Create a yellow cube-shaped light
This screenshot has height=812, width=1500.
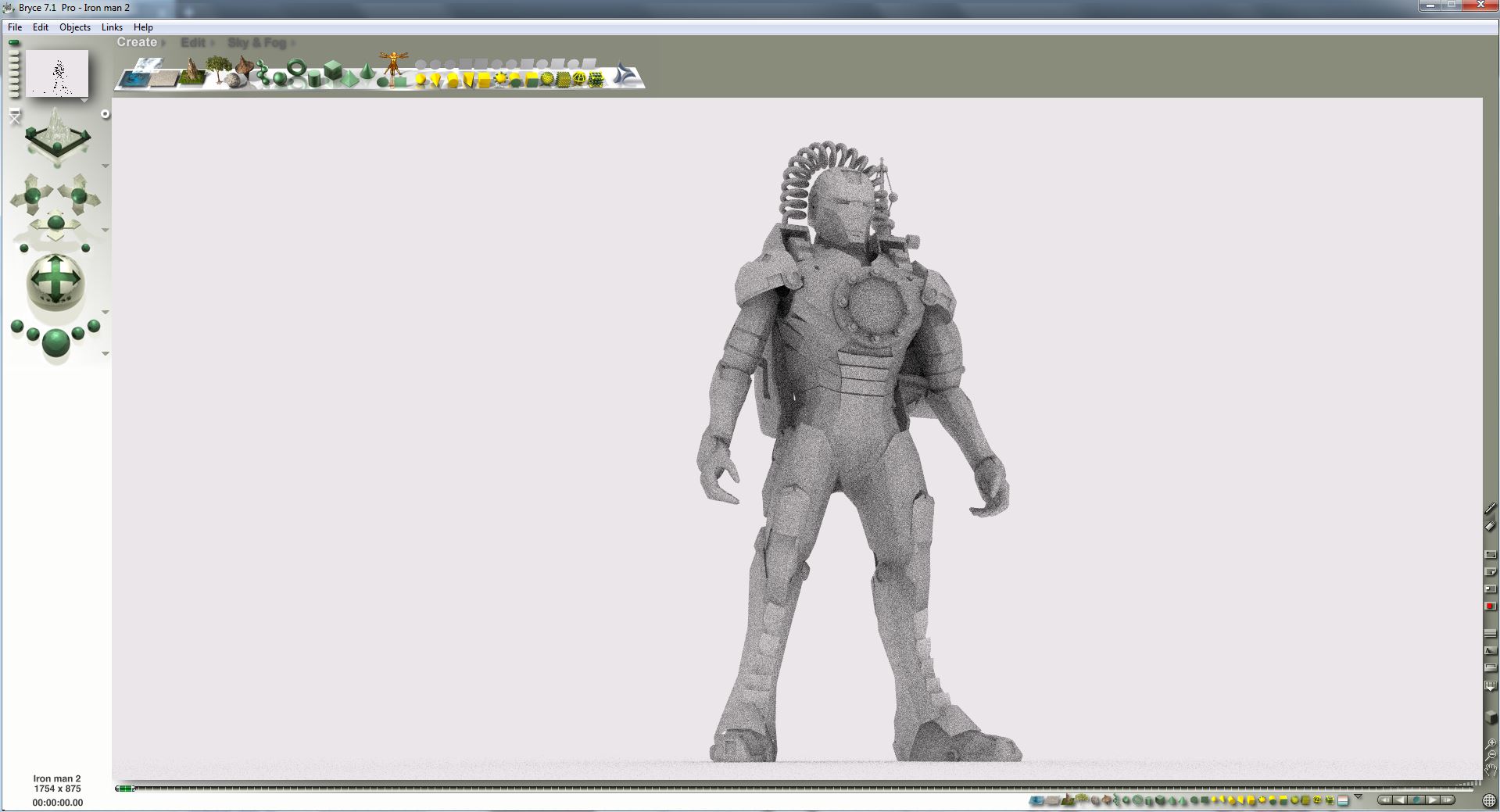point(483,79)
